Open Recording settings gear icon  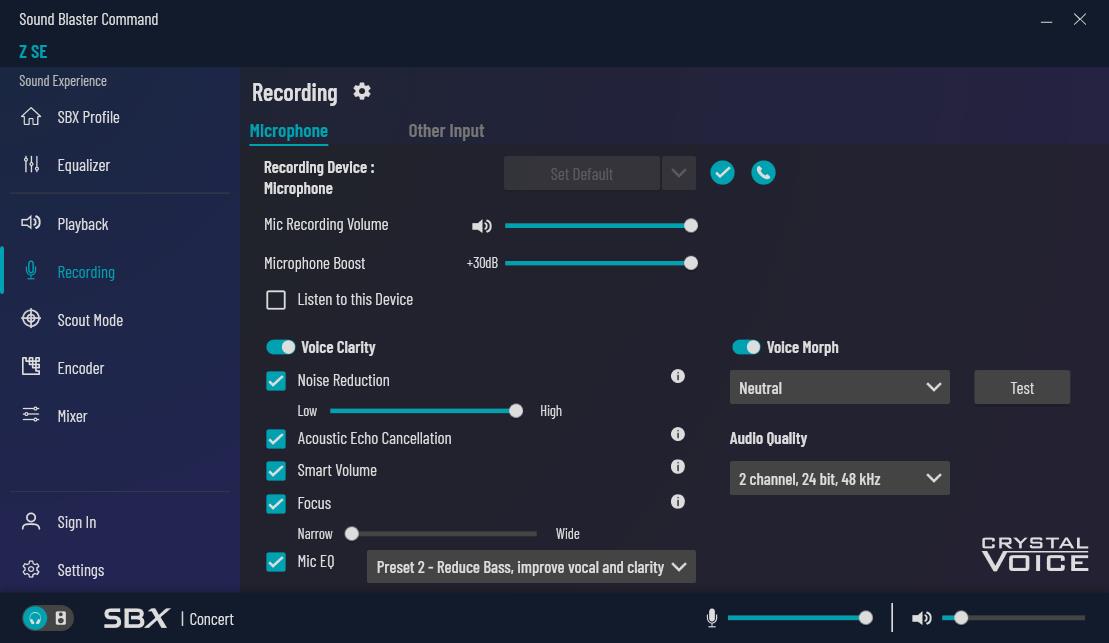coord(362,92)
